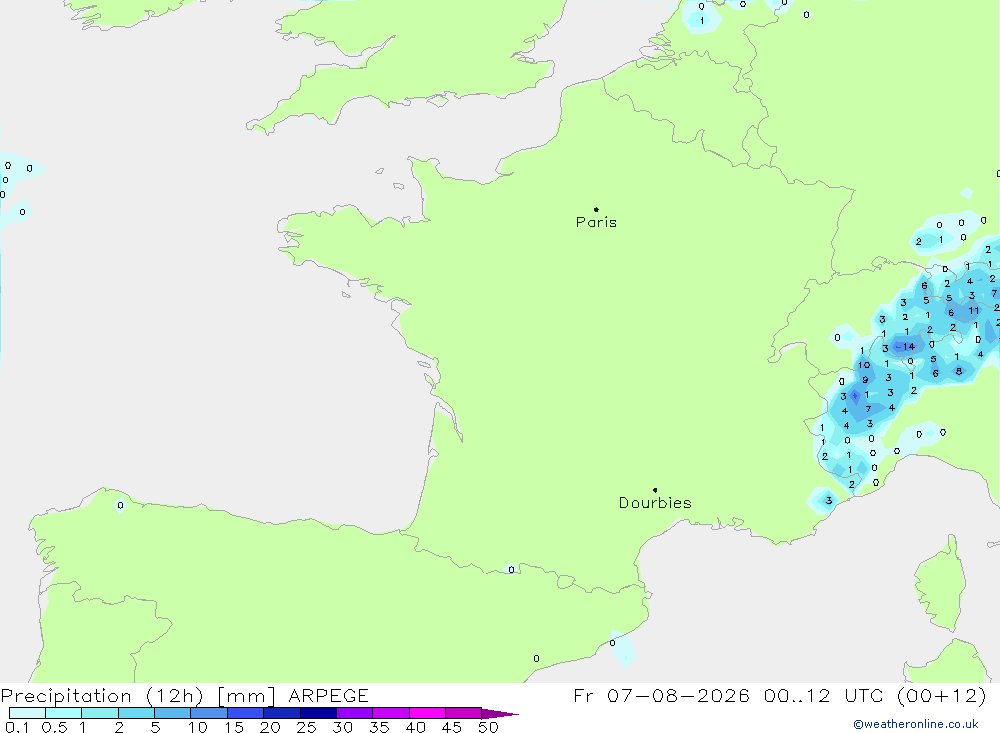Click the '11' precipitation value on map
Image resolution: width=1000 pixels, height=733 pixels.
coord(974,311)
